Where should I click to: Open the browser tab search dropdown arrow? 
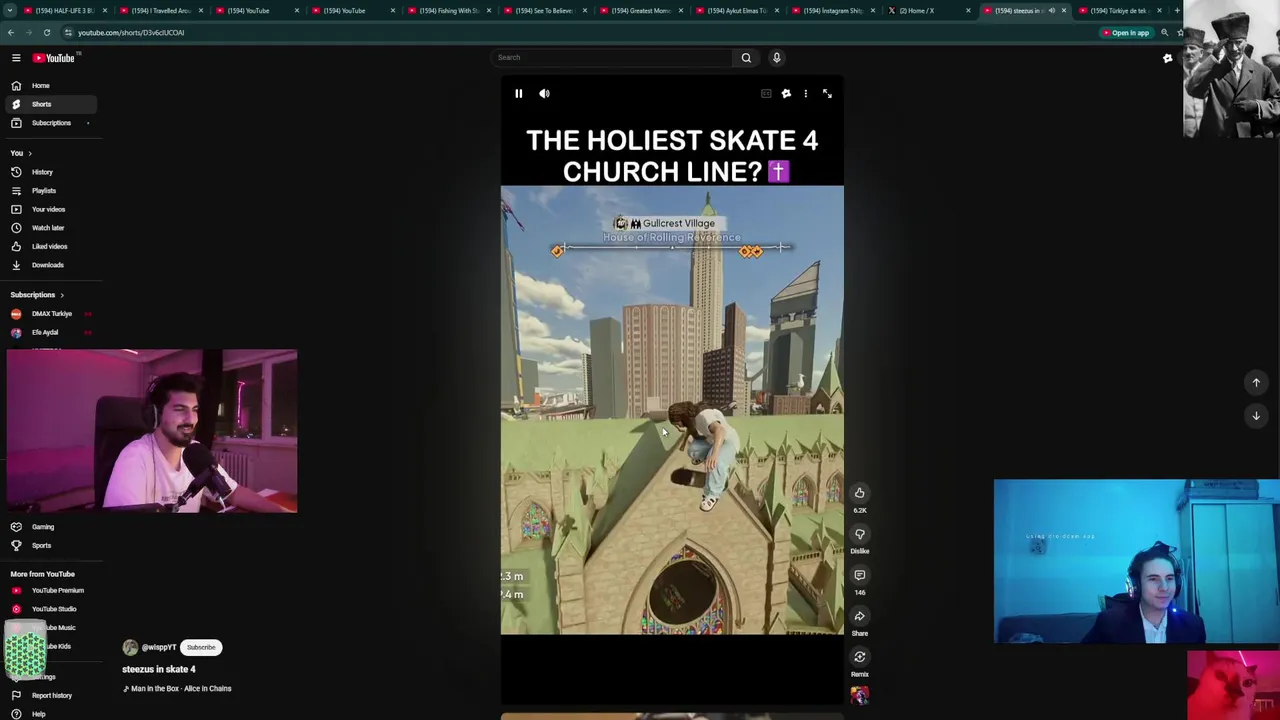[10, 11]
